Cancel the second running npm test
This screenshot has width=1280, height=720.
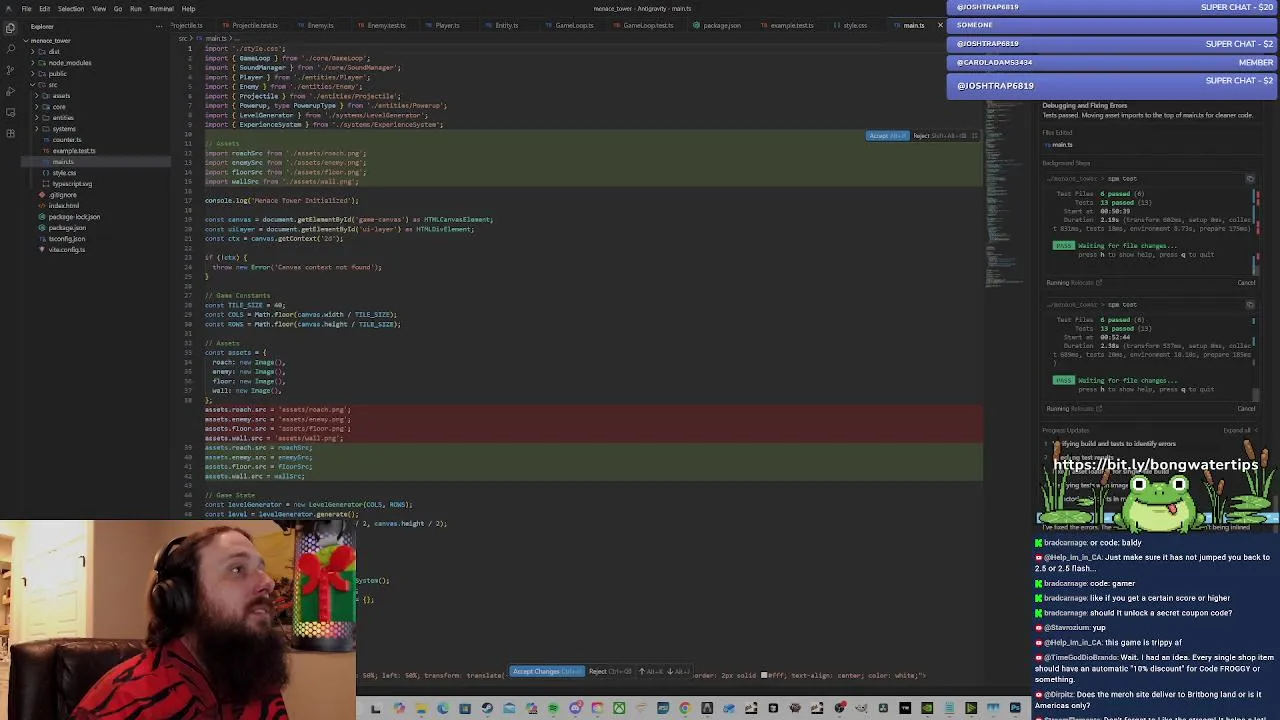pos(1246,408)
